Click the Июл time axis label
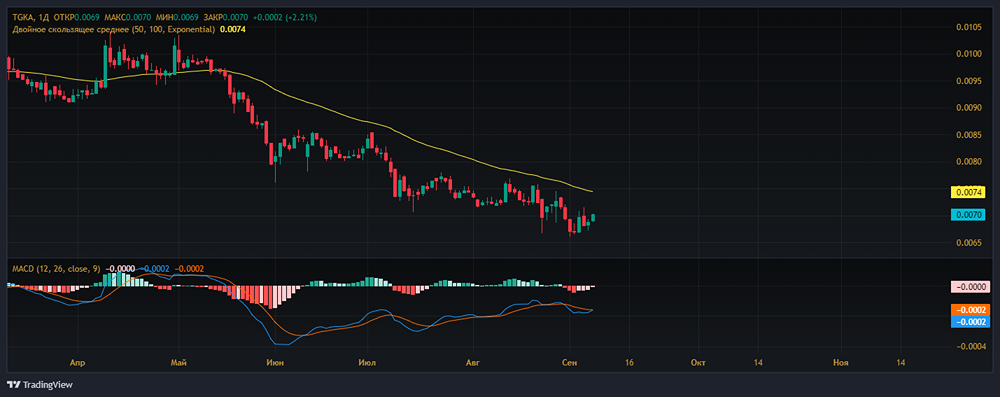The height and width of the screenshot is (397, 1000). pyautogui.click(x=367, y=363)
